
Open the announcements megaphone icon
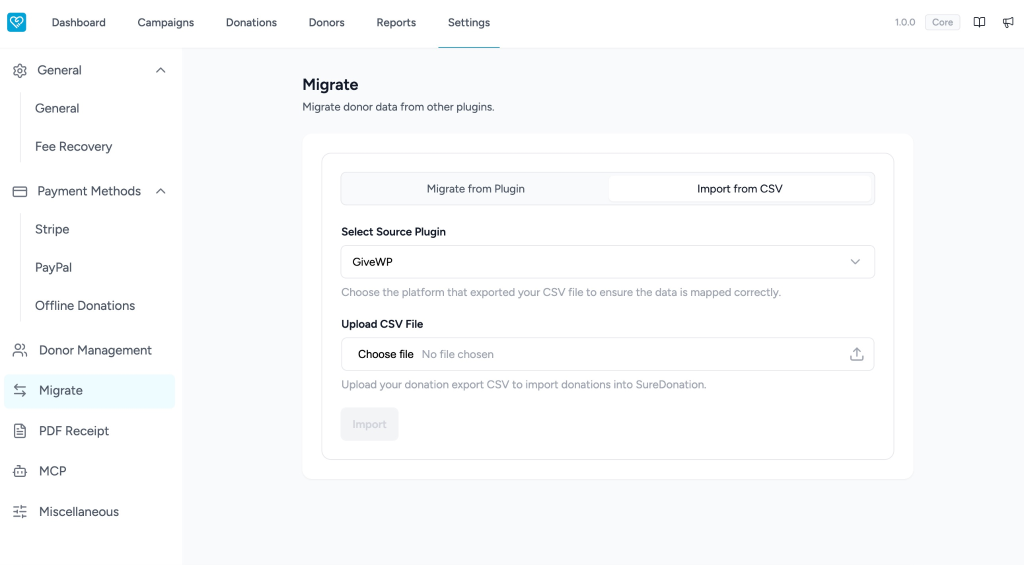(1008, 22)
